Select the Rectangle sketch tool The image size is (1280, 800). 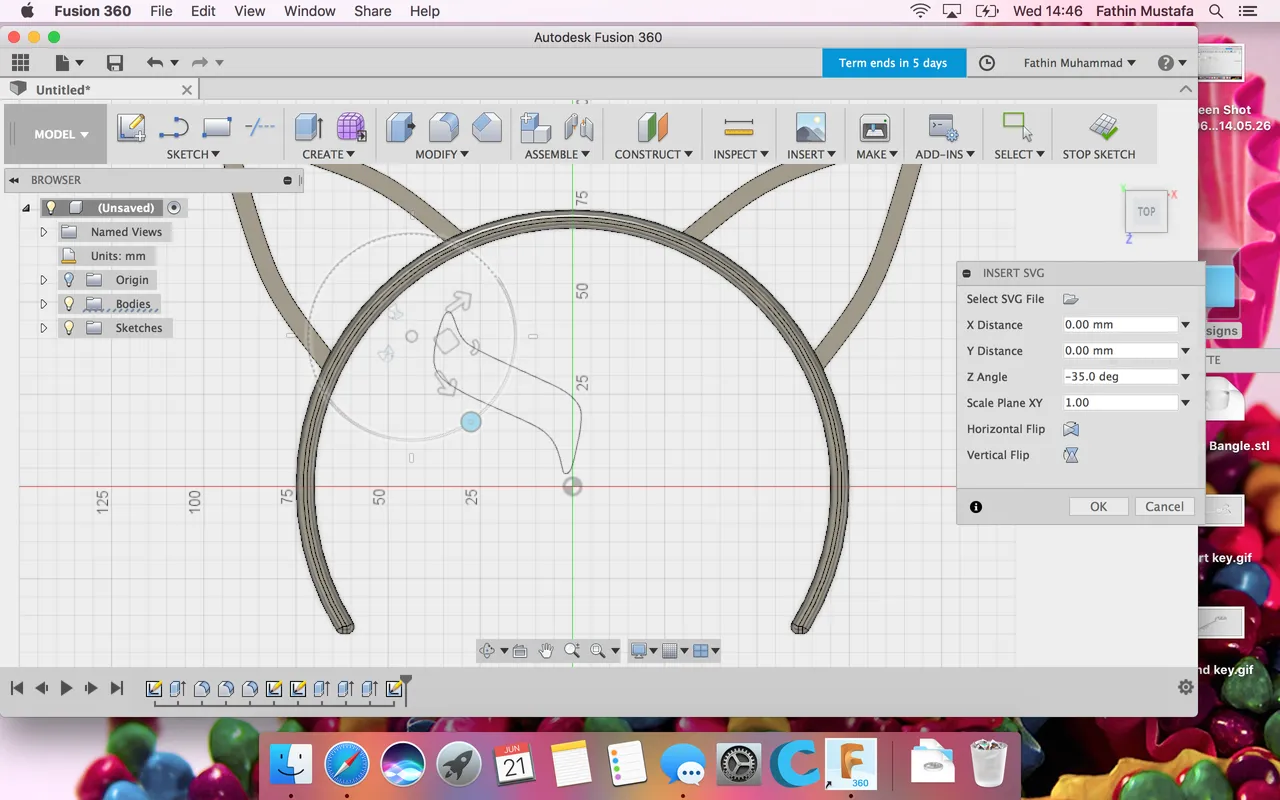pos(217,128)
